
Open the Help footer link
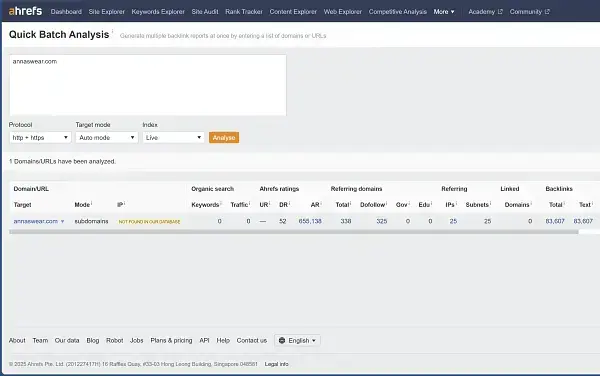pyautogui.click(x=223, y=340)
